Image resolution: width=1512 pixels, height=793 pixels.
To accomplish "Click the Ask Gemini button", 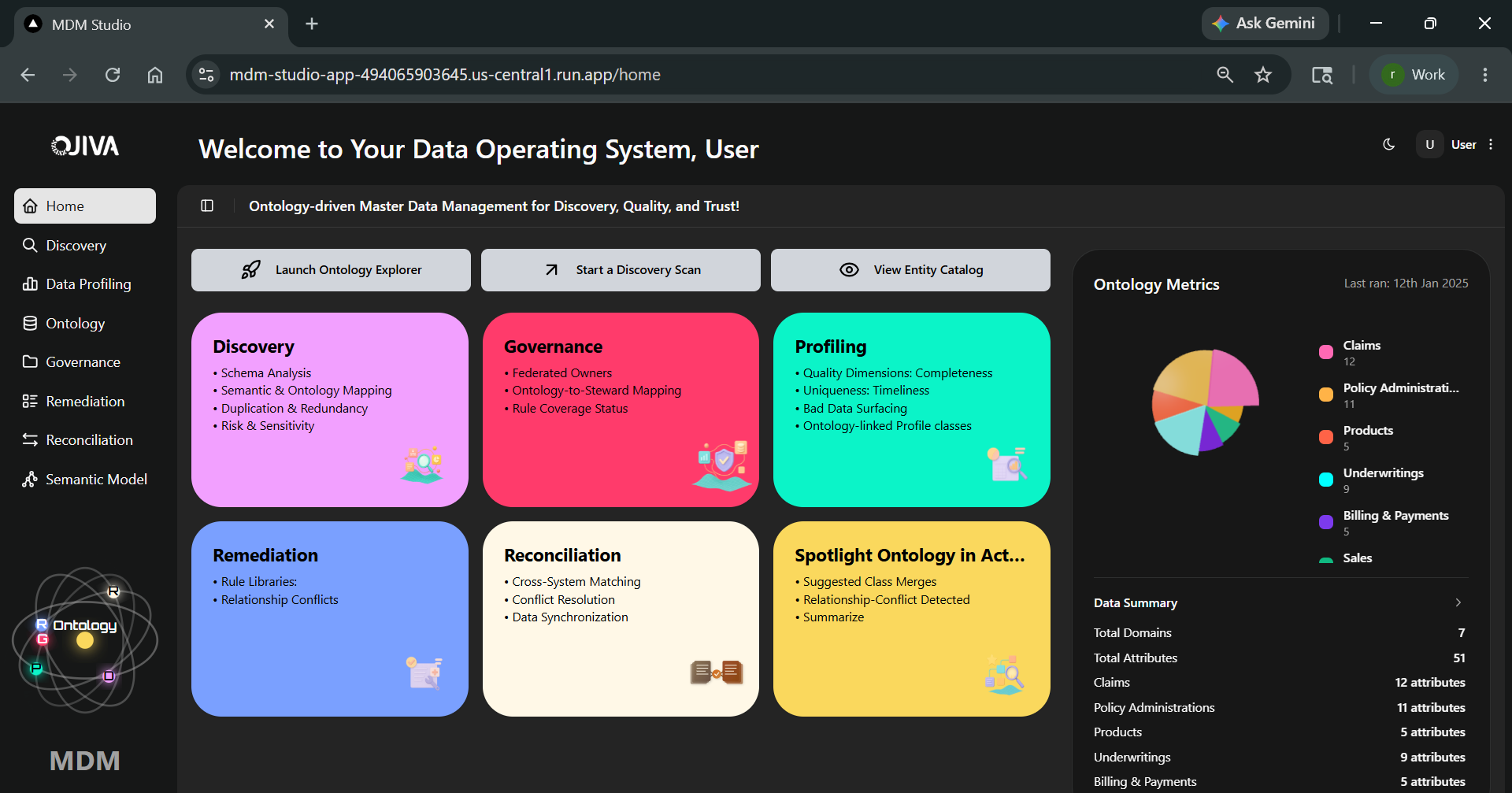I will (1265, 24).
